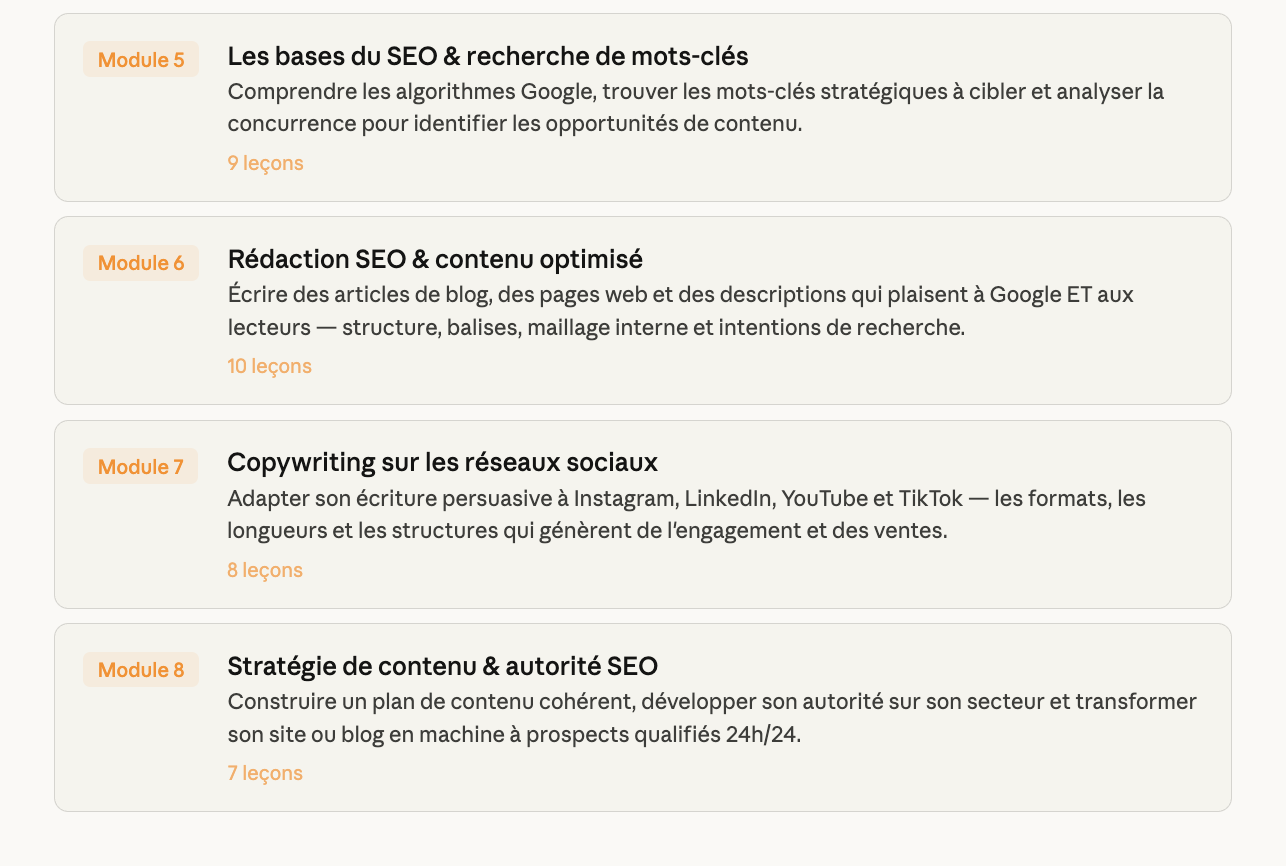Open "Les bases du SEO & recherche de mots-clés" title
This screenshot has height=866, width=1286.
pos(488,56)
